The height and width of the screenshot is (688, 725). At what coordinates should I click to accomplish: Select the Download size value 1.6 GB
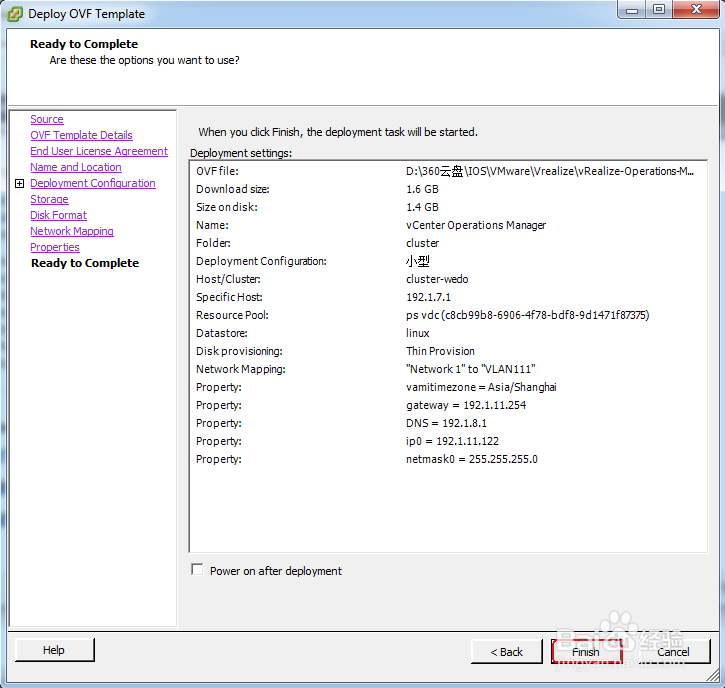(422, 189)
